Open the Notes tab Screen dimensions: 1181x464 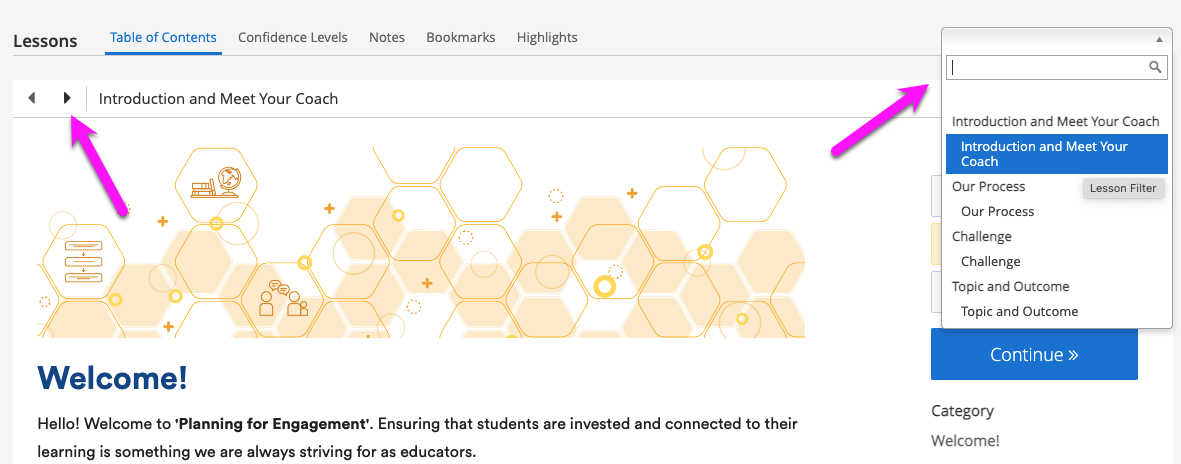(x=387, y=38)
